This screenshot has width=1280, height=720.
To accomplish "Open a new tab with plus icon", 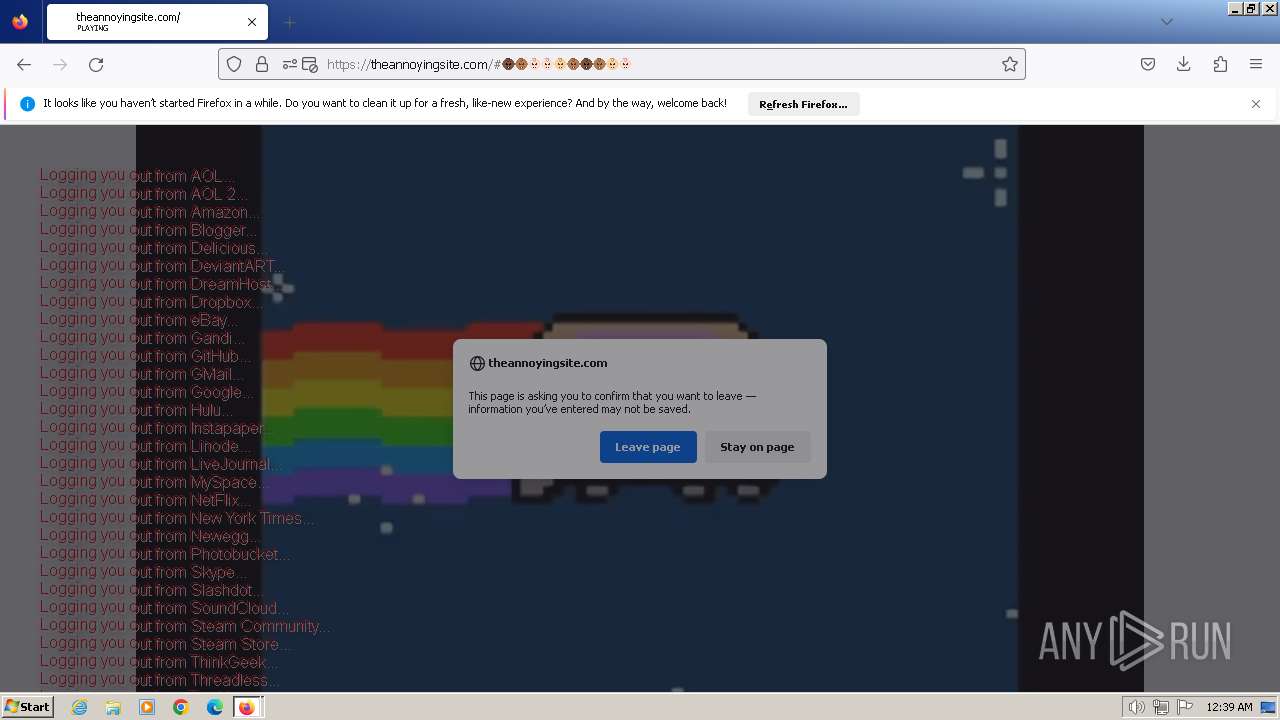I will click(x=289, y=22).
